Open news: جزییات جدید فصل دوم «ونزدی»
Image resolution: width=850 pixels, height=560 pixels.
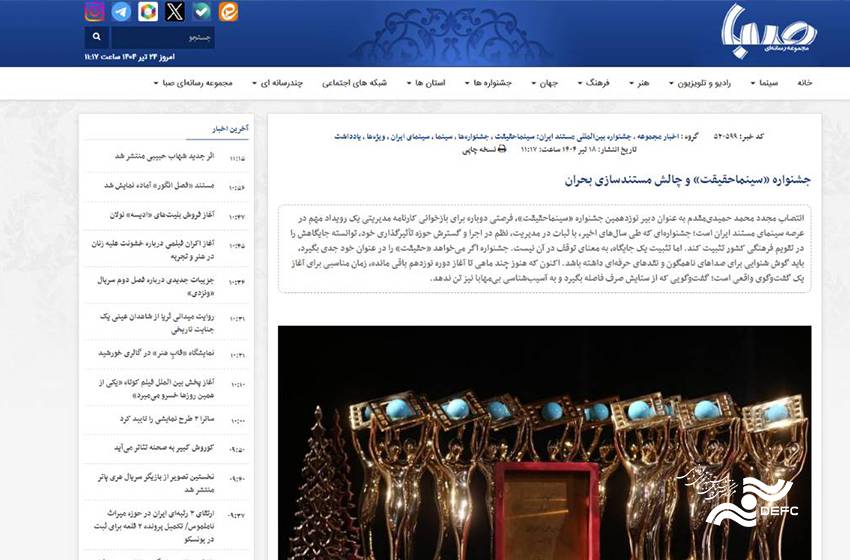156,287
